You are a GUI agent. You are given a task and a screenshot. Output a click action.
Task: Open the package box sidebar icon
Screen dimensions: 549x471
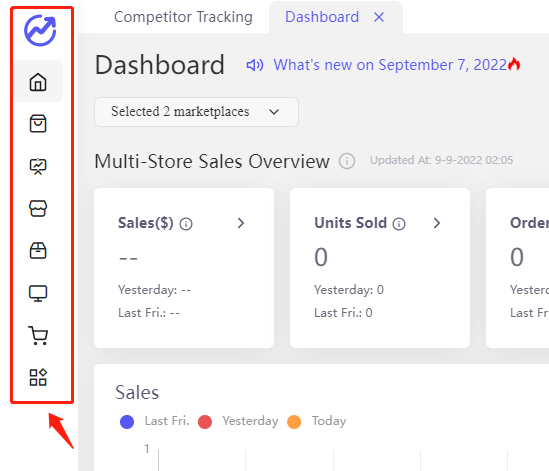pos(38,251)
